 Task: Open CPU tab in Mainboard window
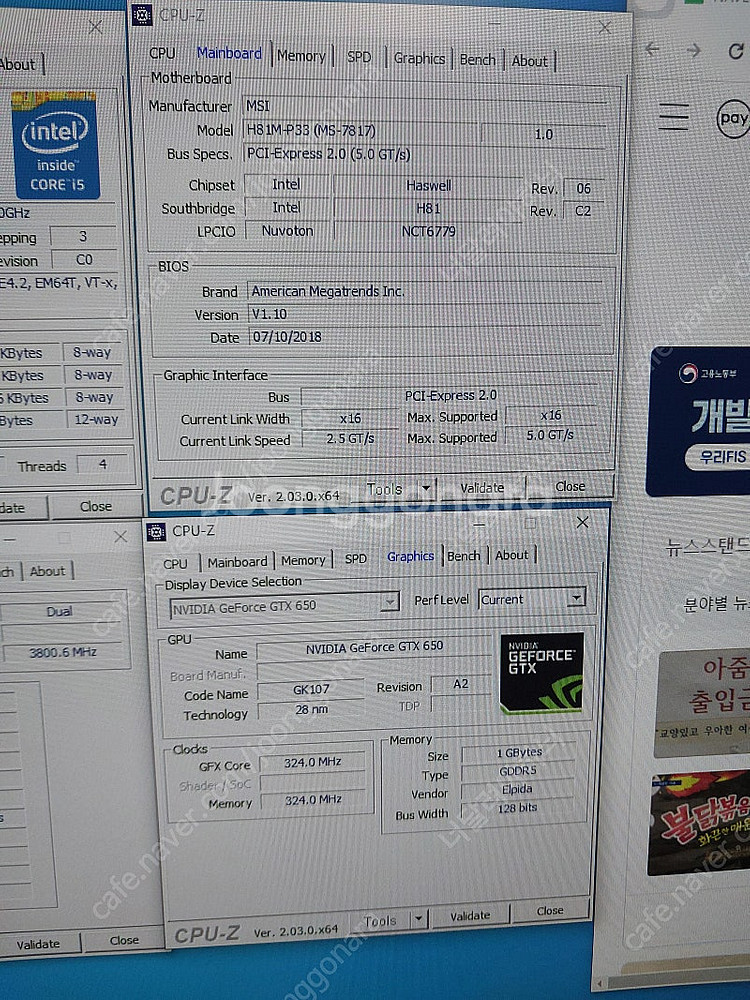(162, 54)
